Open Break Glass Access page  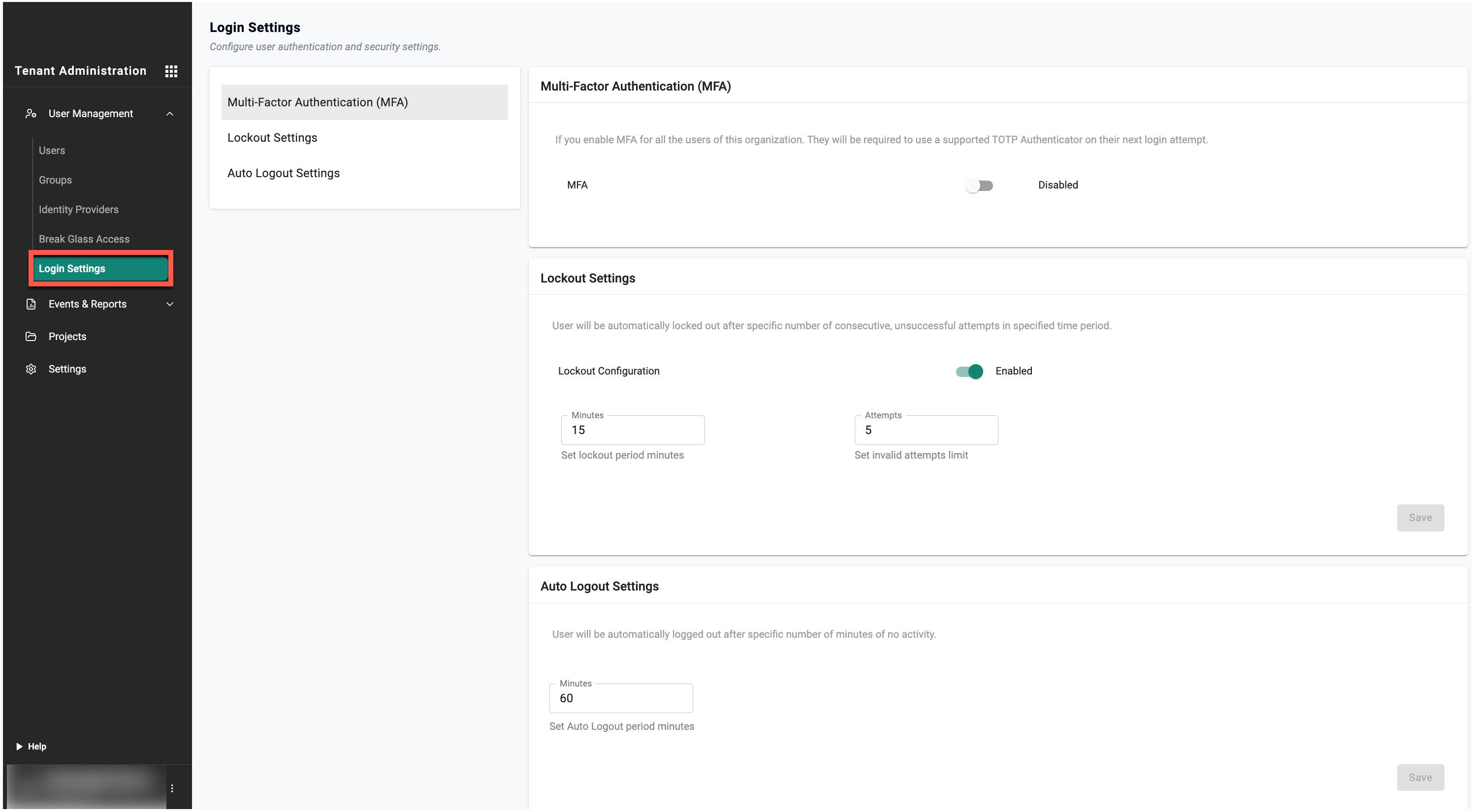coord(84,239)
